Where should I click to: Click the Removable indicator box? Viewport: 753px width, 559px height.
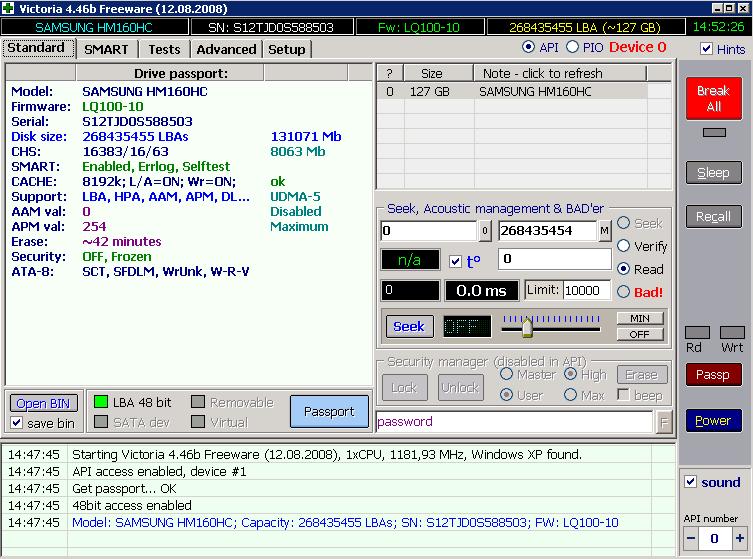click(197, 401)
